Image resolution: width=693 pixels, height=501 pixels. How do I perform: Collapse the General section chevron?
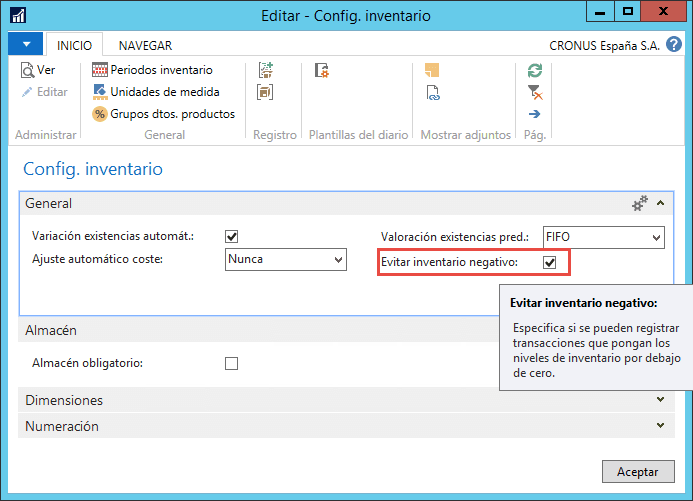[661, 203]
